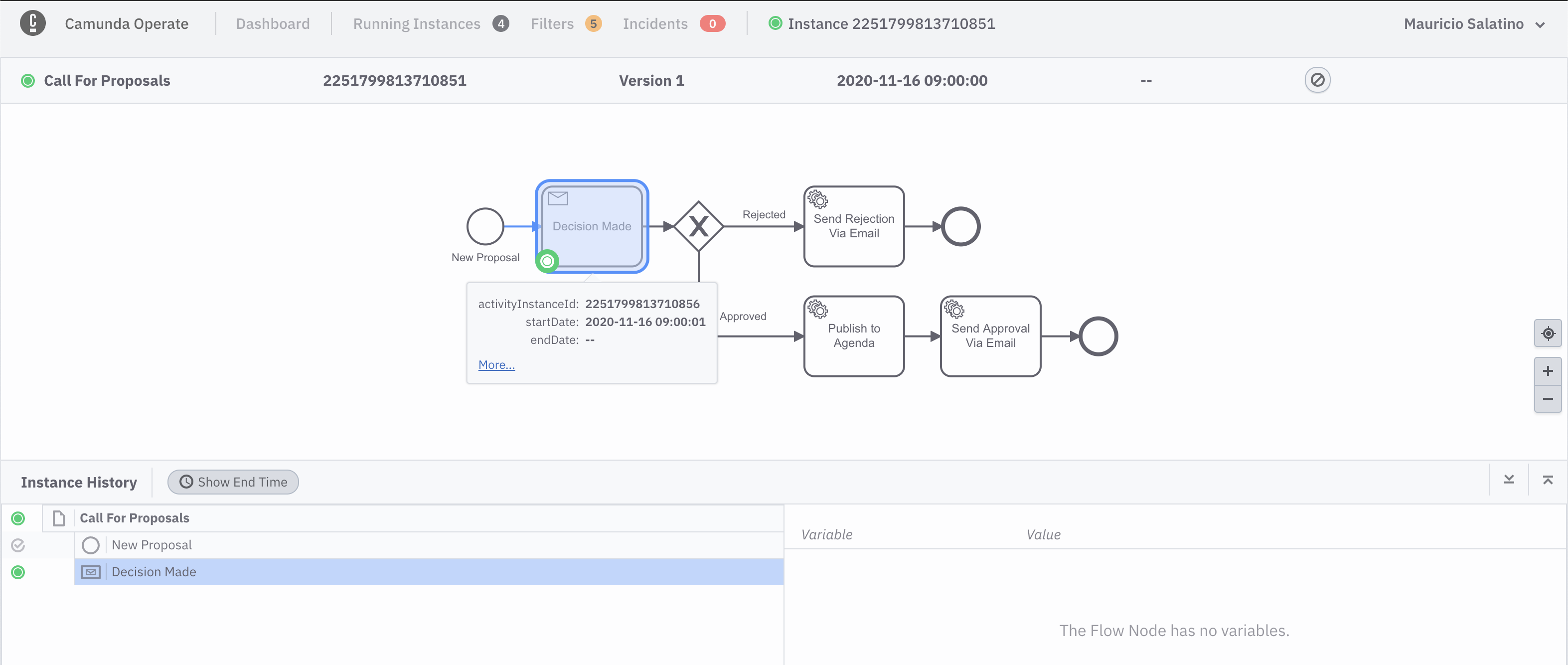Toggle Show End Time button
1568x665 pixels.
click(x=233, y=482)
